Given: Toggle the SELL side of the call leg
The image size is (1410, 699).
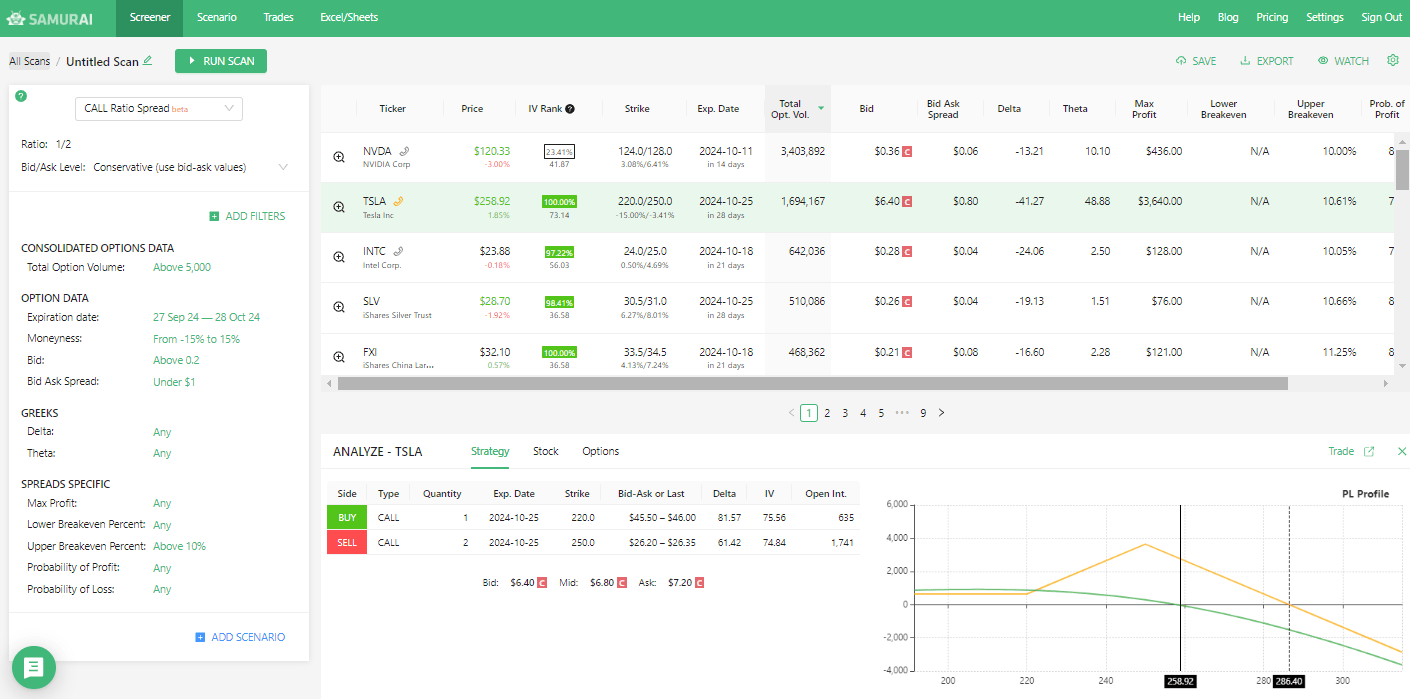Looking at the screenshot, I should 347,542.
